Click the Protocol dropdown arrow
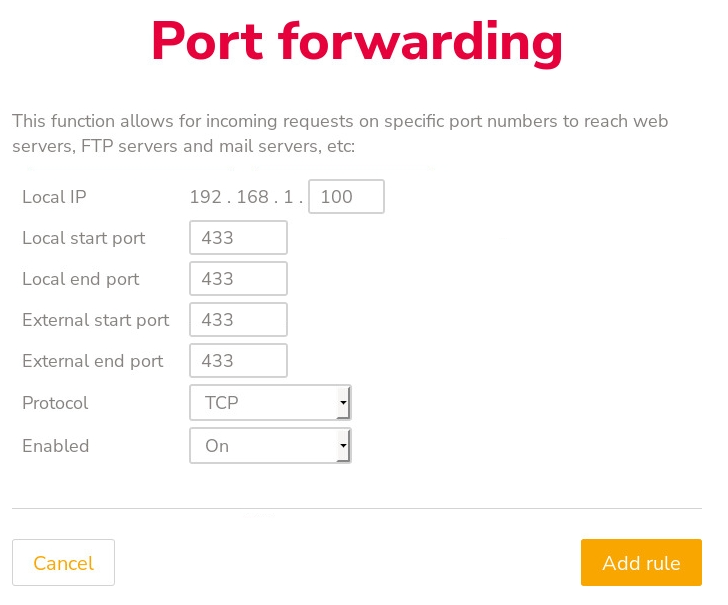728x605 pixels. pyautogui.click(x=343, y=403)
